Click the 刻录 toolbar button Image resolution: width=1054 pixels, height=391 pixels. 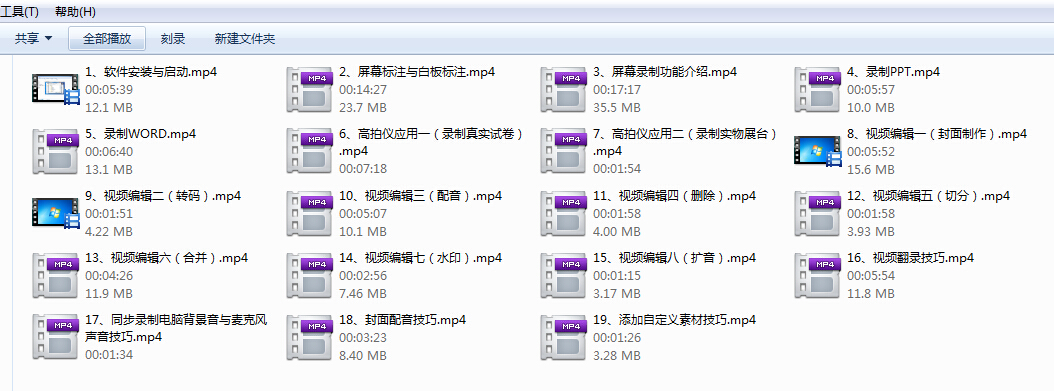click(173, 39)
